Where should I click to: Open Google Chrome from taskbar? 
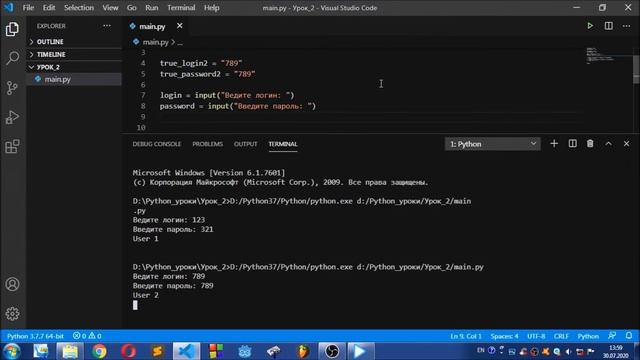tap(99, 351)
